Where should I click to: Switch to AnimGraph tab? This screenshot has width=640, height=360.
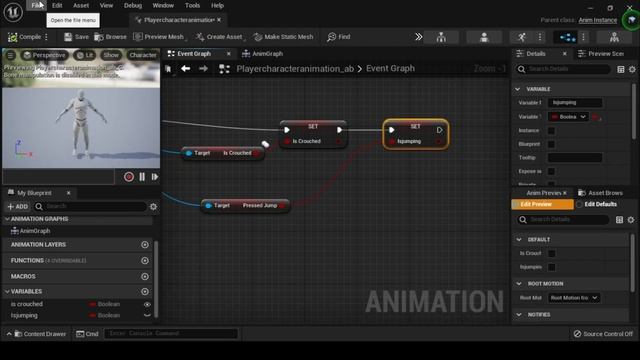[262, 53]
